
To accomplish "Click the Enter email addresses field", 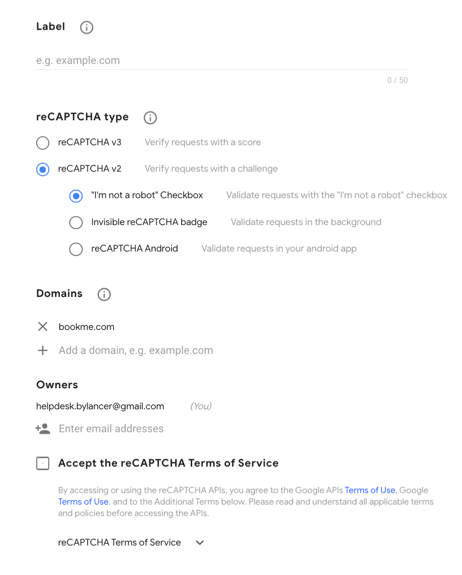I will click(111, 428).
